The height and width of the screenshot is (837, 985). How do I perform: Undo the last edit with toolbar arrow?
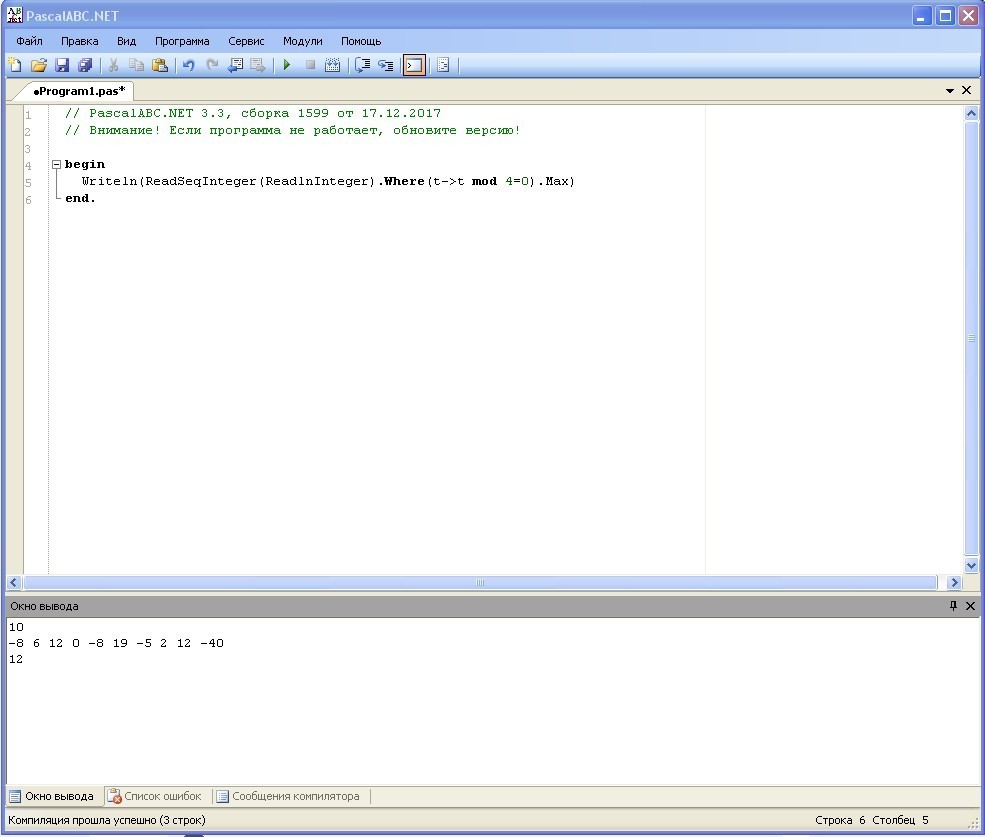tap(188, 66)
